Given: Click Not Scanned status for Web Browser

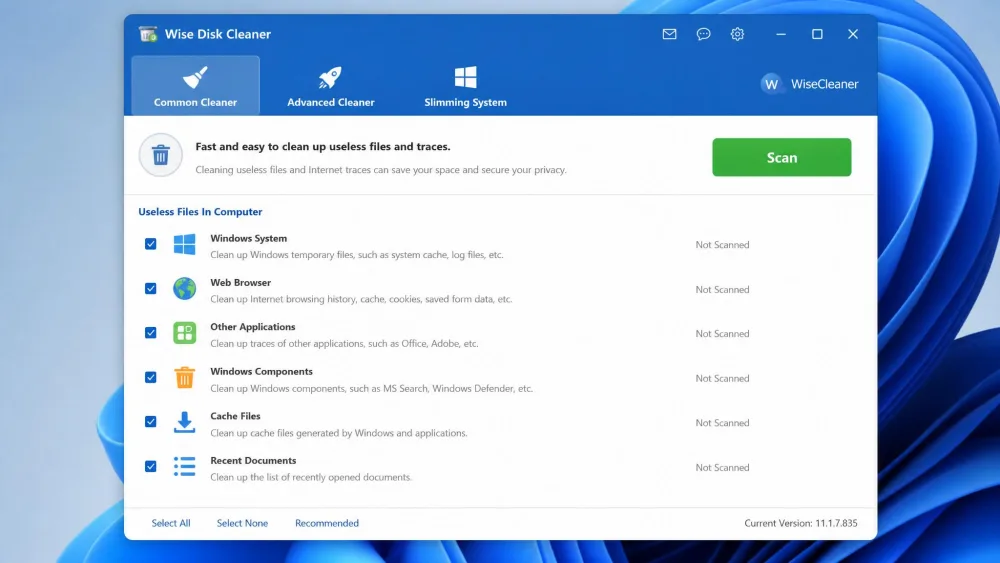Looking at the screenshot, I should (722, 289).
